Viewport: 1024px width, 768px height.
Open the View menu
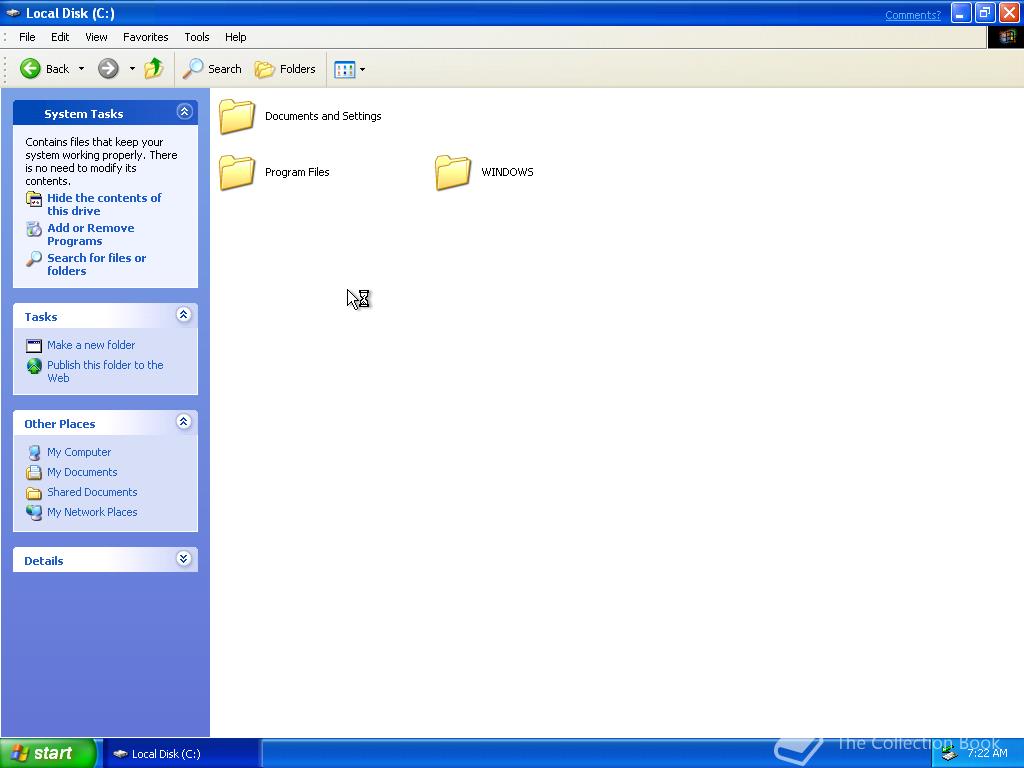pyautogui.click(x=96, y=37)
